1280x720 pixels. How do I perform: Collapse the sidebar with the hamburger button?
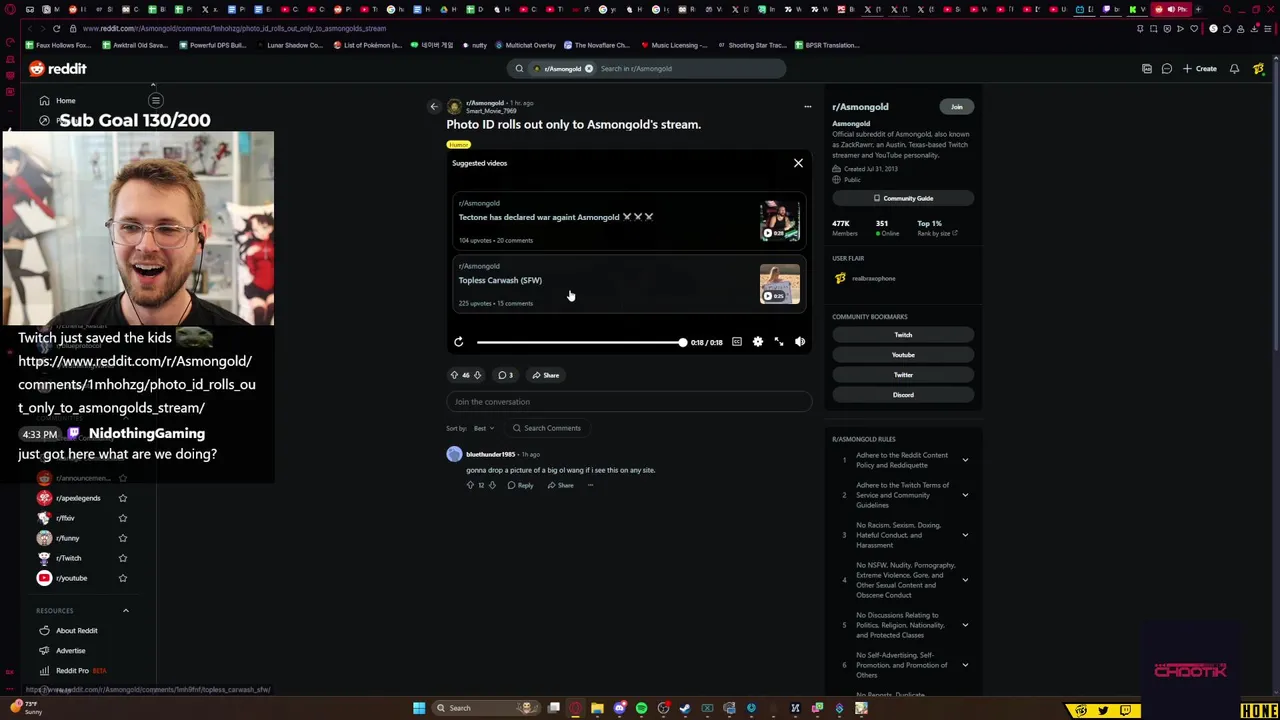[156, 101]
